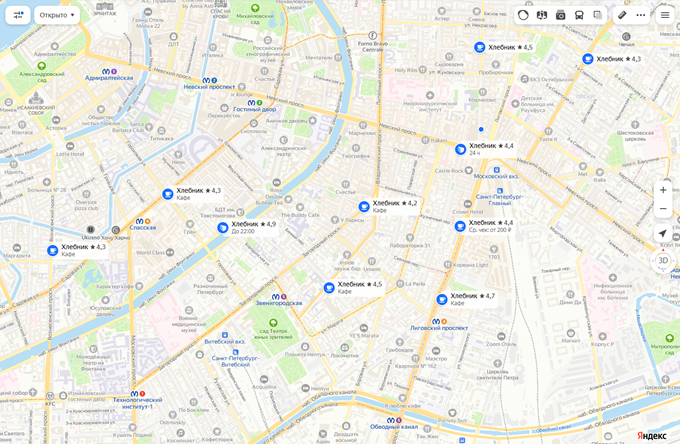Open Лиговский проспект metro station

coord(439,325)
